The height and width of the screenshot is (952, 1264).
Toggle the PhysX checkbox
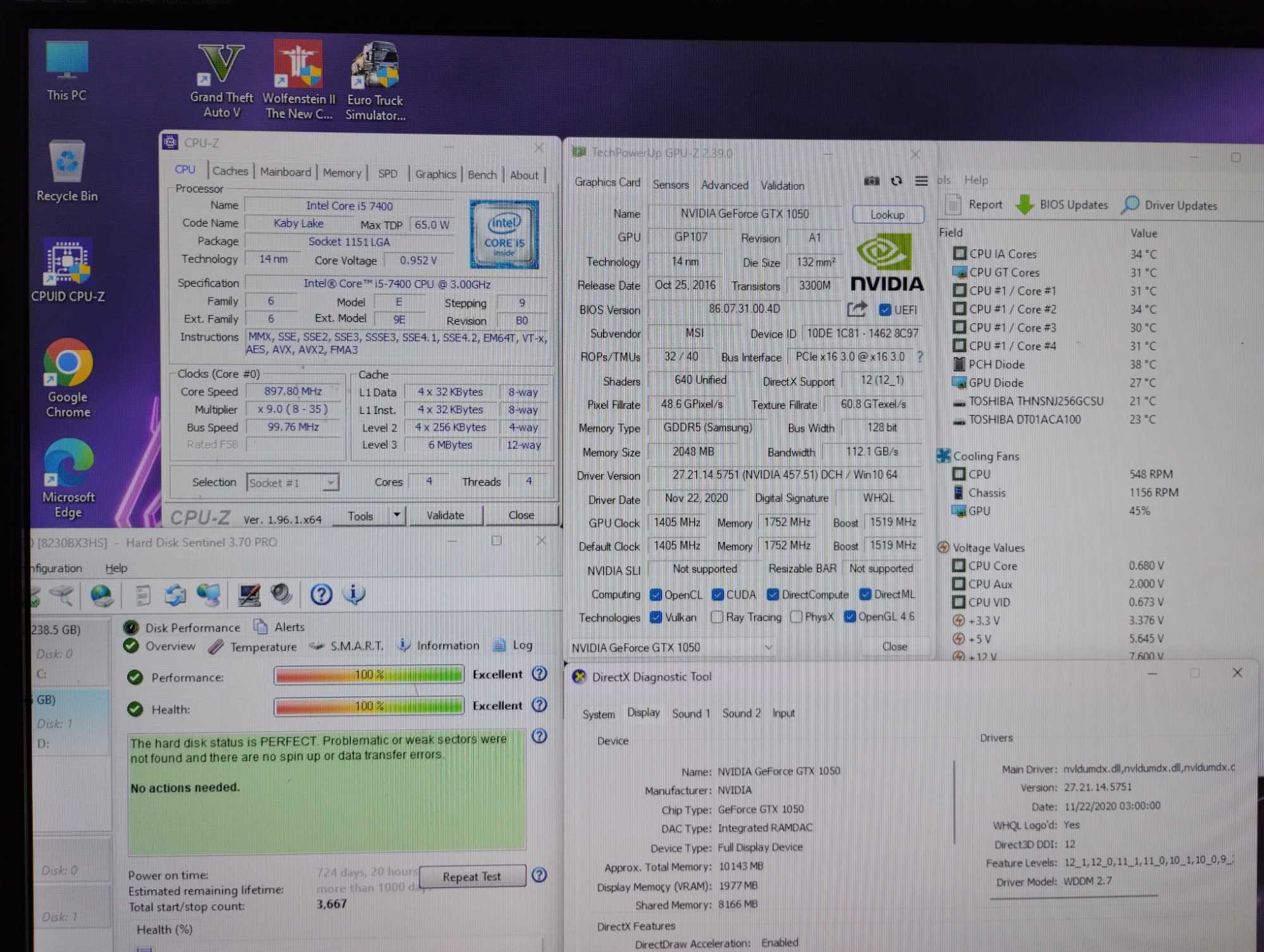pyautogui.click(x=796, y=616)
